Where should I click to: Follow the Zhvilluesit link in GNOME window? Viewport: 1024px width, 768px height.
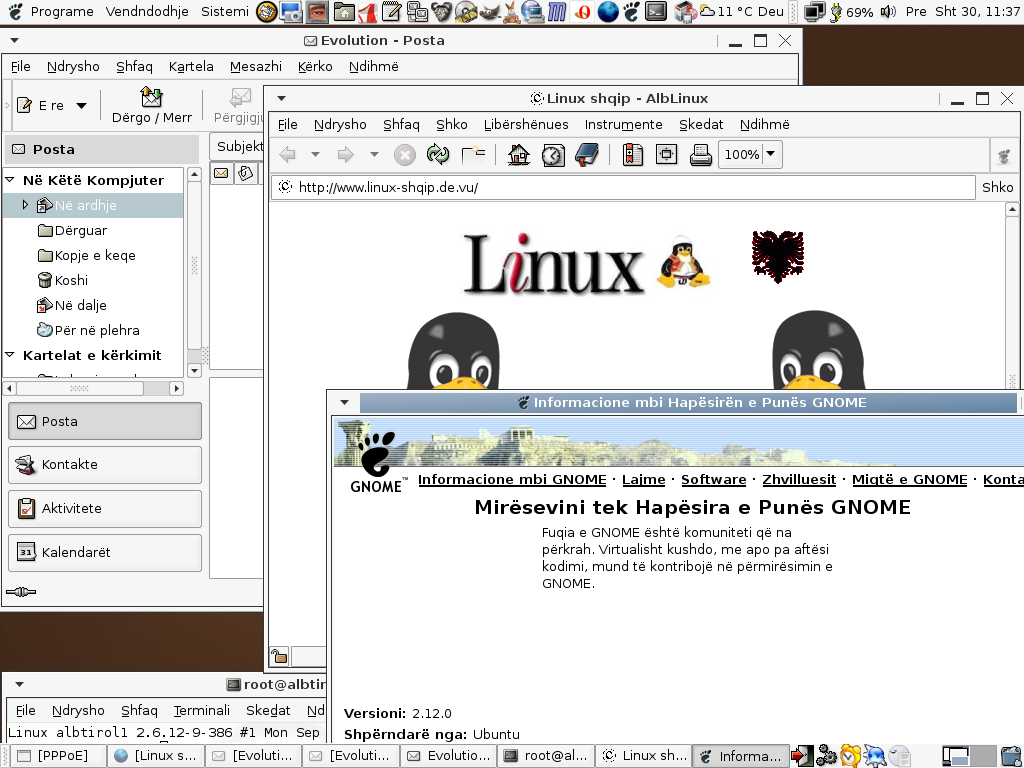click(x=799, y=479)
